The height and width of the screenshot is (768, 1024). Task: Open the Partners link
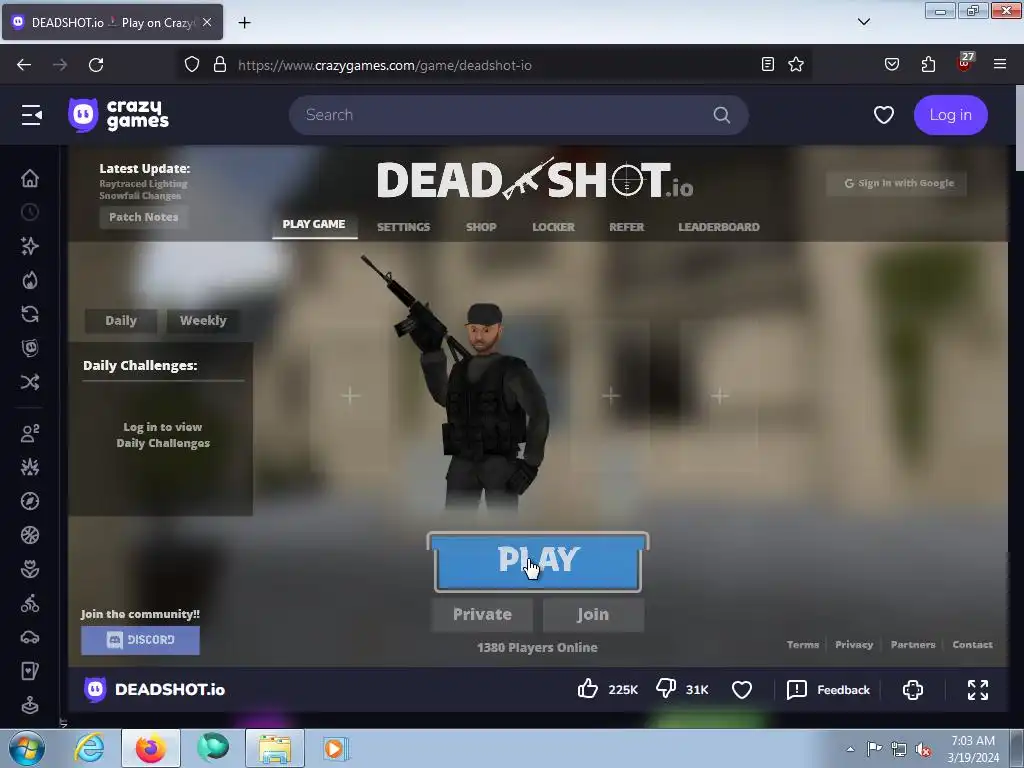[913, 645]
